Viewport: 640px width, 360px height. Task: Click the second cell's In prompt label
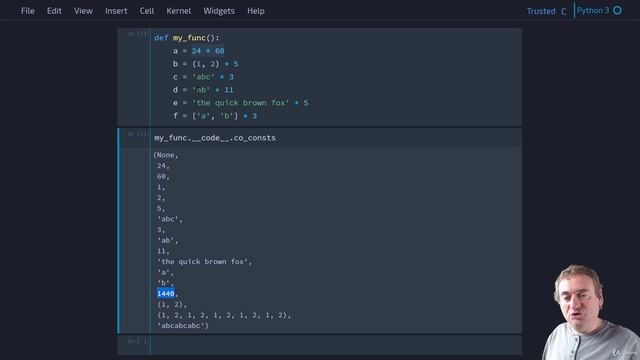click(x=138, y=134)
